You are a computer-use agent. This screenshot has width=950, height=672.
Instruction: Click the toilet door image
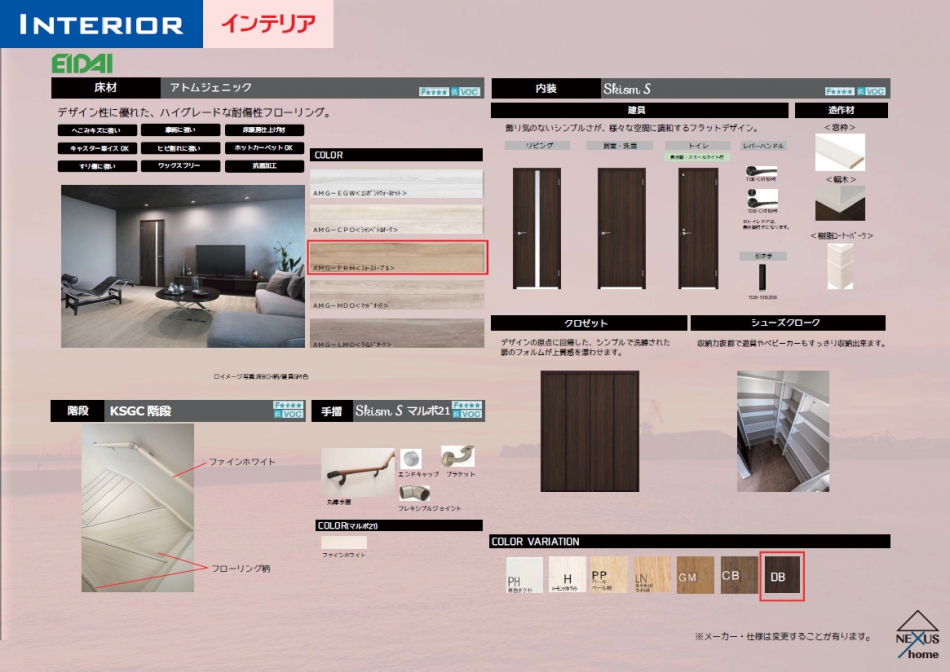(698, 228)
